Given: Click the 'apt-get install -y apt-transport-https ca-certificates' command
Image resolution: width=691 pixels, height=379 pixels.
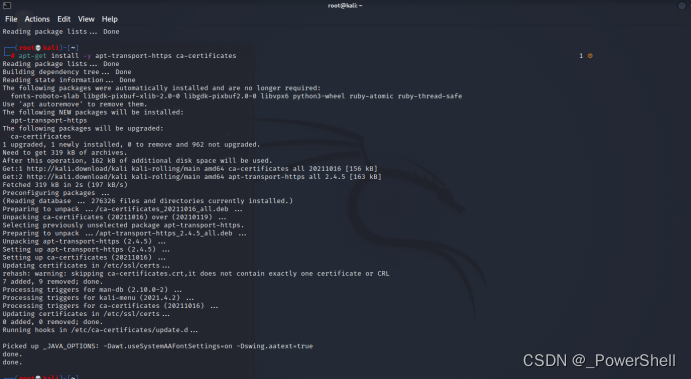Looking at the screenshot, I should [x=127, y=56].
